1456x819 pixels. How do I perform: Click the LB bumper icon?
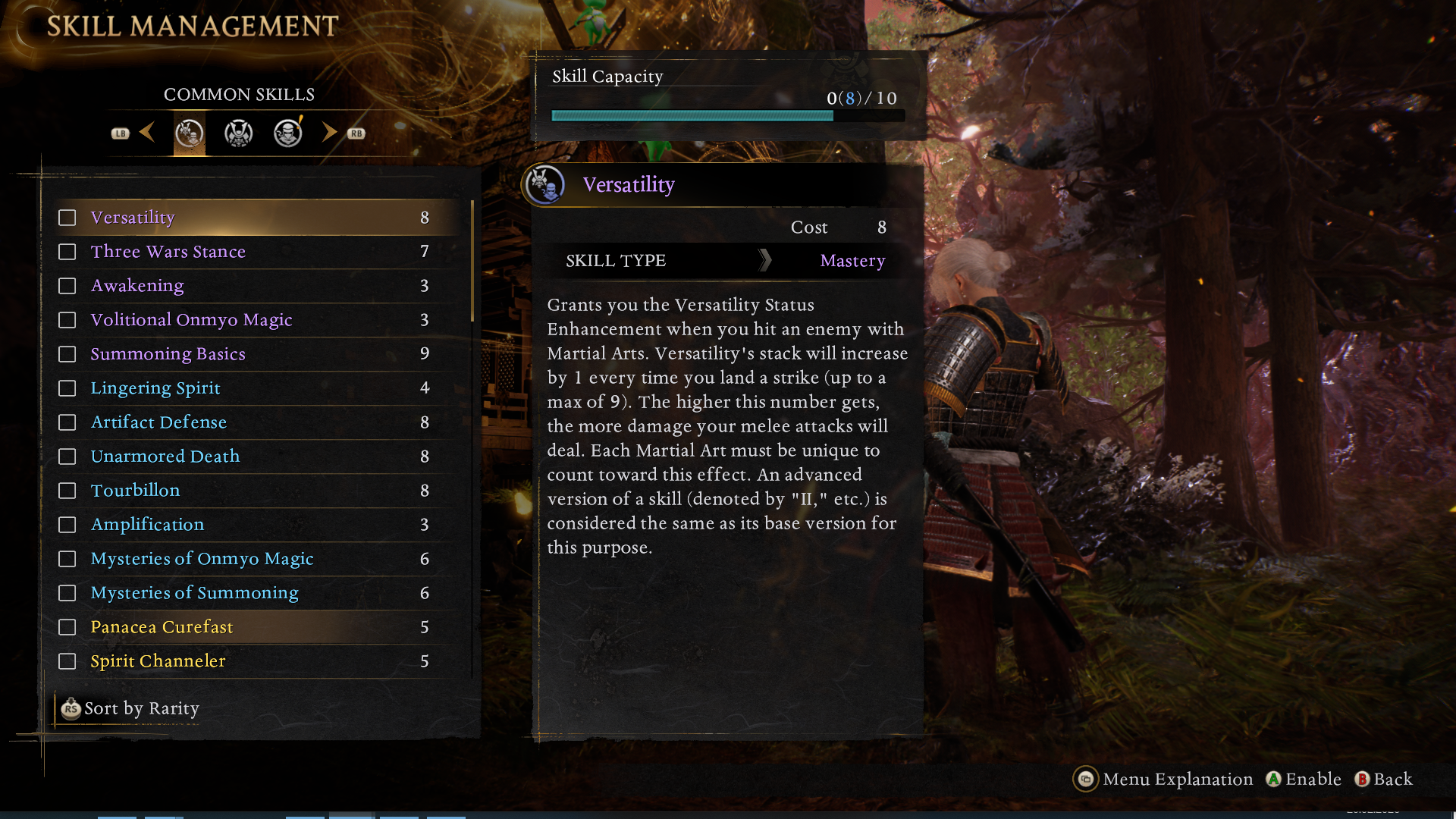point(121,133)
